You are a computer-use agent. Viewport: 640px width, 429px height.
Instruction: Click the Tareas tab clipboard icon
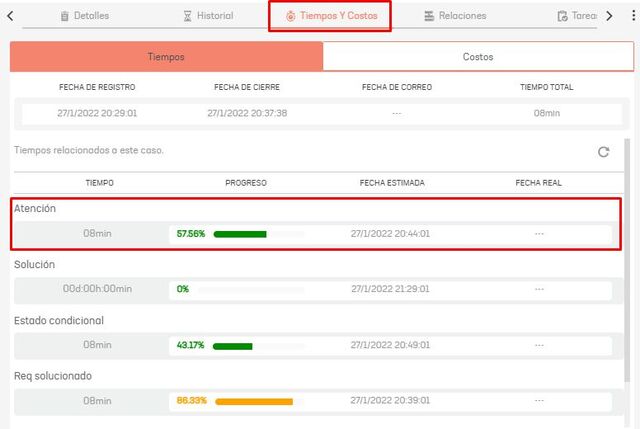coord(563,16)
